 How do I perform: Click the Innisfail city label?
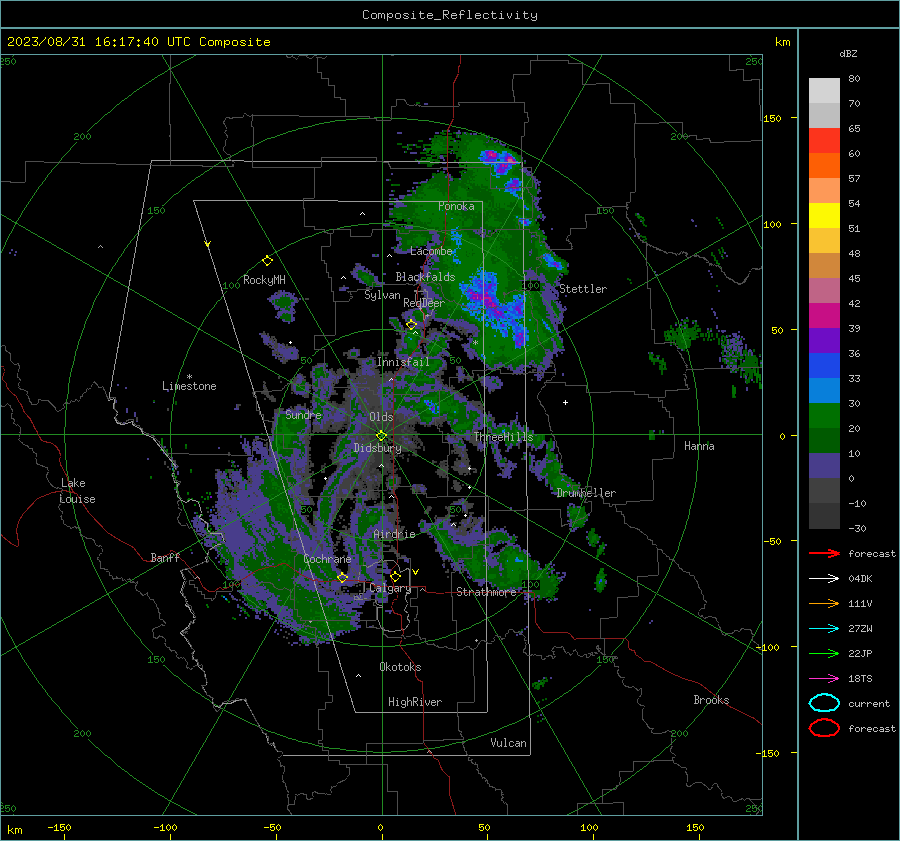(x=403, y=362)
